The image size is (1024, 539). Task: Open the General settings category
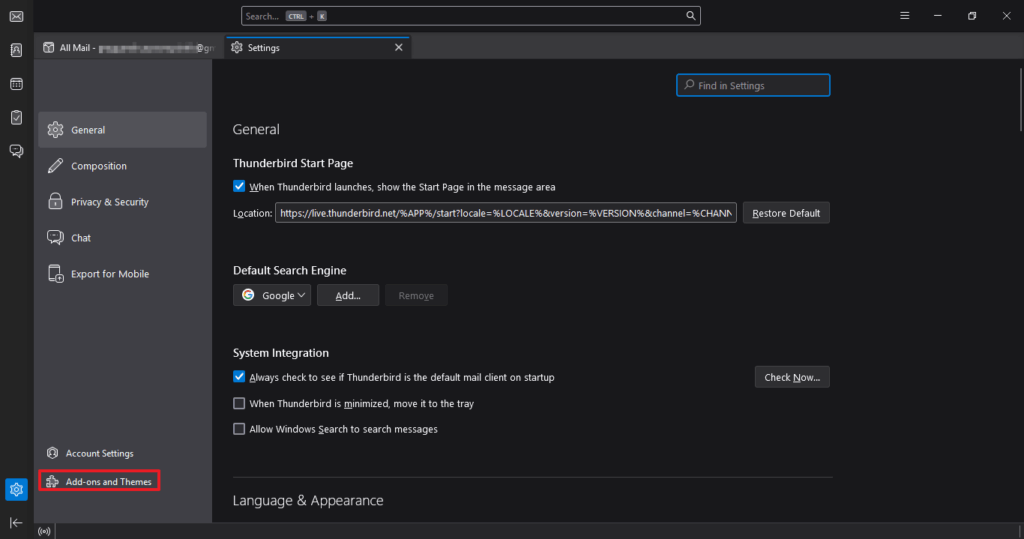pos(123,129)
